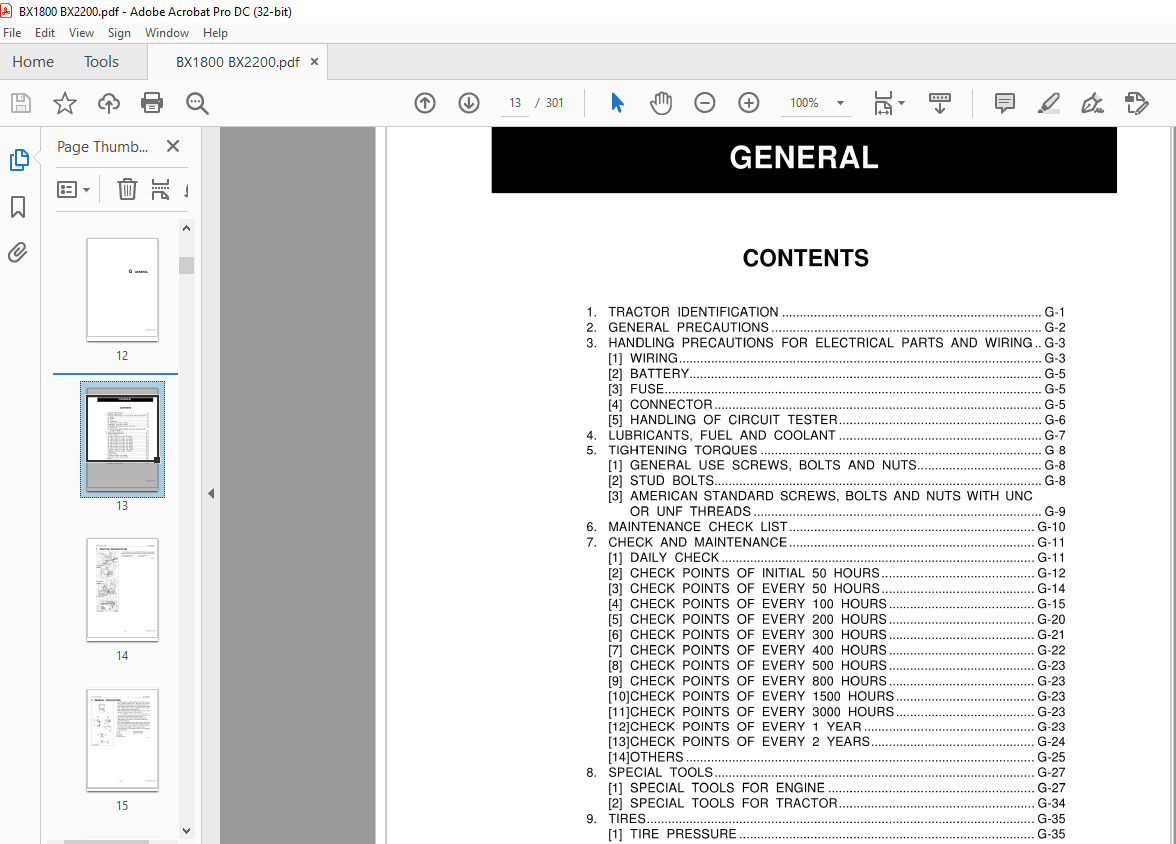Click the Save file icon
The height and width of the screenshot is (844, 1176).
21,103
